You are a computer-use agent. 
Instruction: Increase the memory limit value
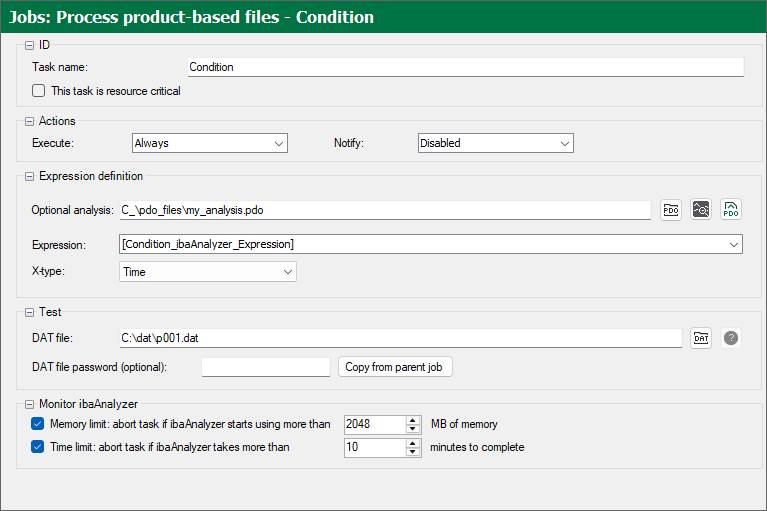413,420
